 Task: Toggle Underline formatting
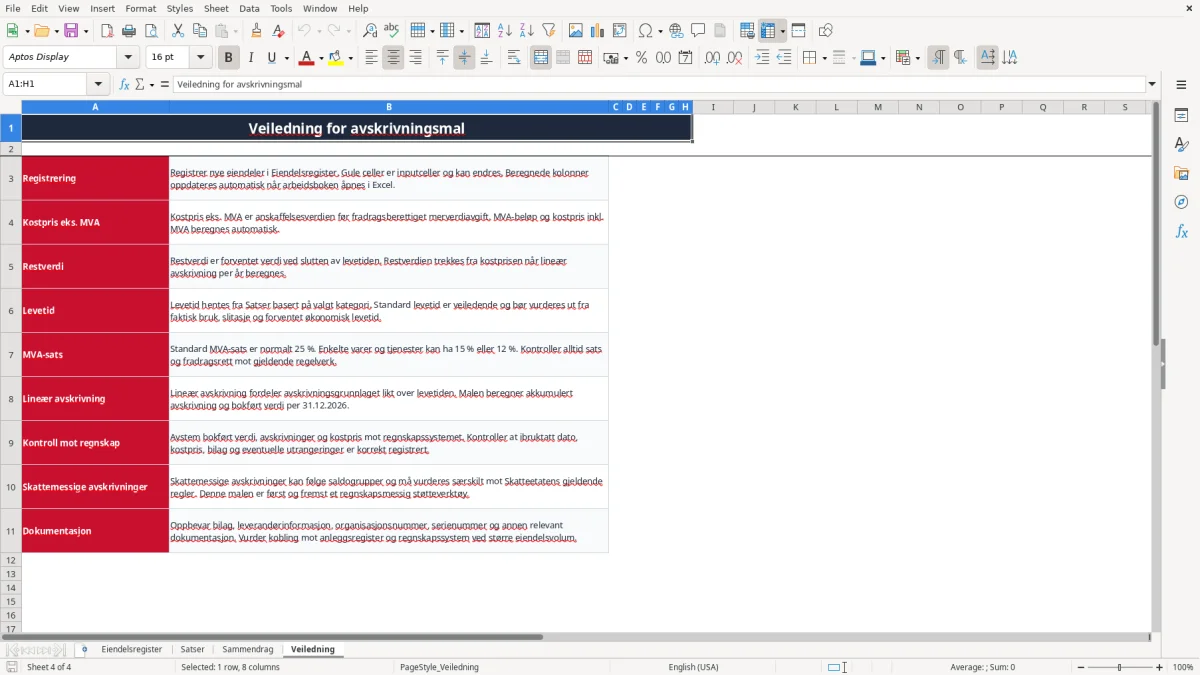(x=272, y=58)
